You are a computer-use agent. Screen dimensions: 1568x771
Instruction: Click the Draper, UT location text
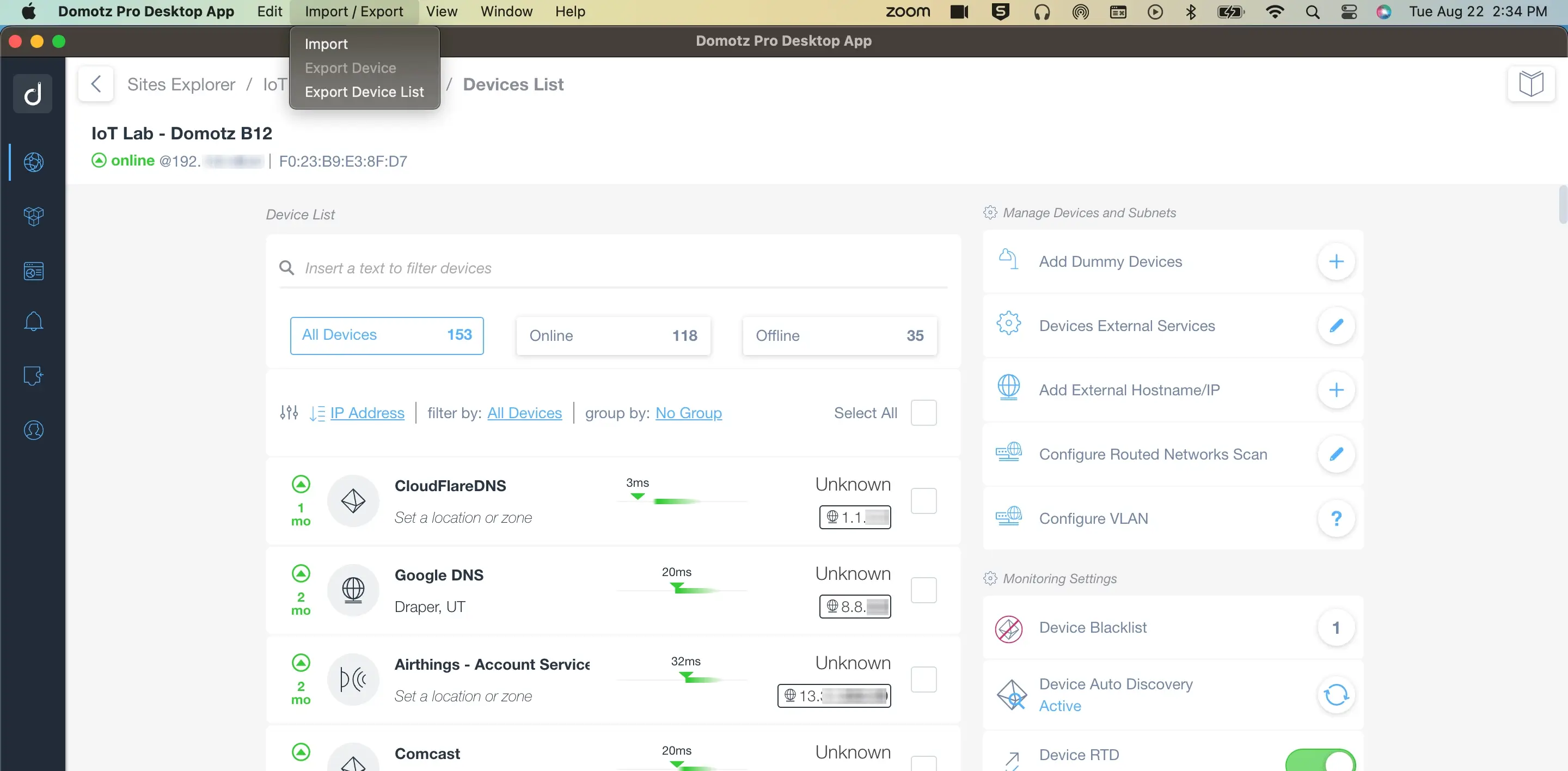click(430, 607)
